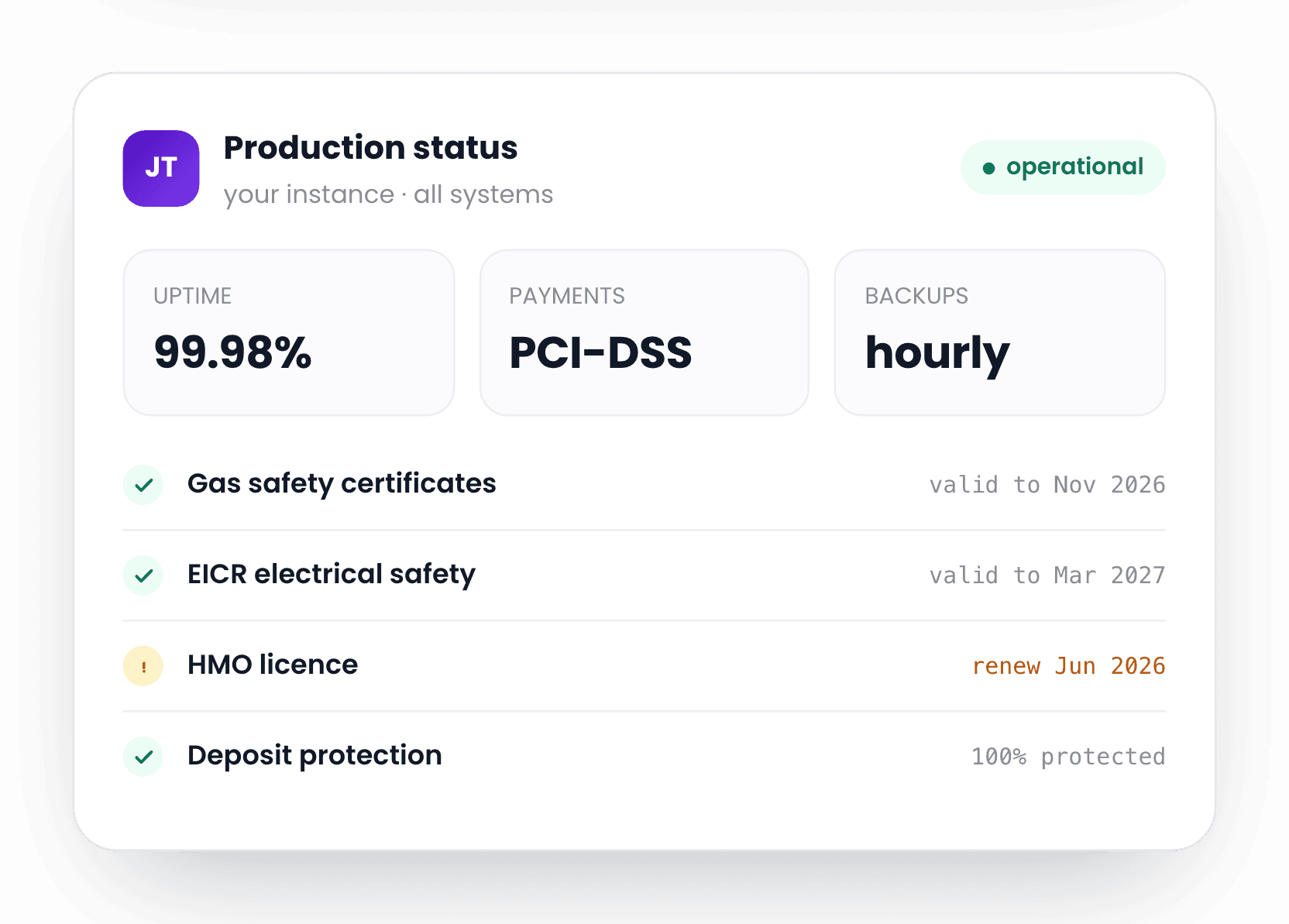Image resolution: width=1289 pixels, height=924 pixels.
Task: Click the green check icon beside EICR electrical safety
Action: (x=143, y=575)
